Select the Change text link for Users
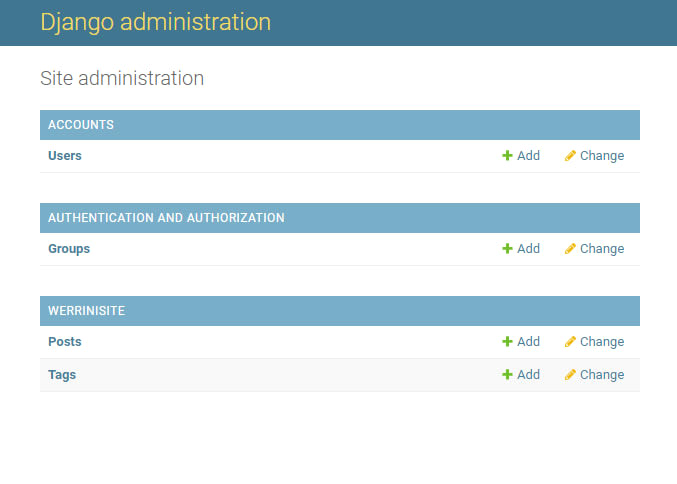 pos(602,156)
